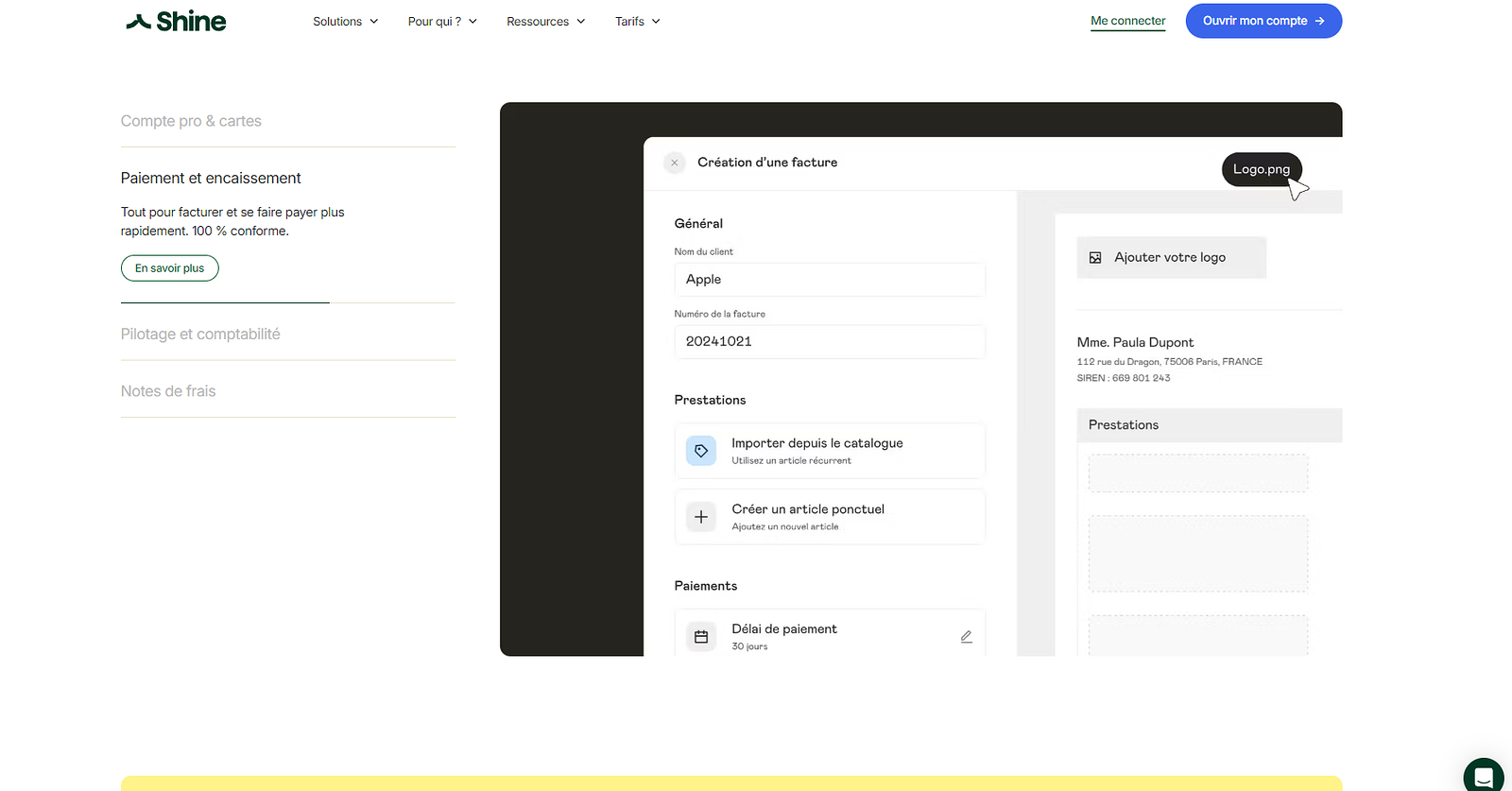Expand the Pour qui ? menu
This screenshot has width=1512, height=791.
(442, 21)
